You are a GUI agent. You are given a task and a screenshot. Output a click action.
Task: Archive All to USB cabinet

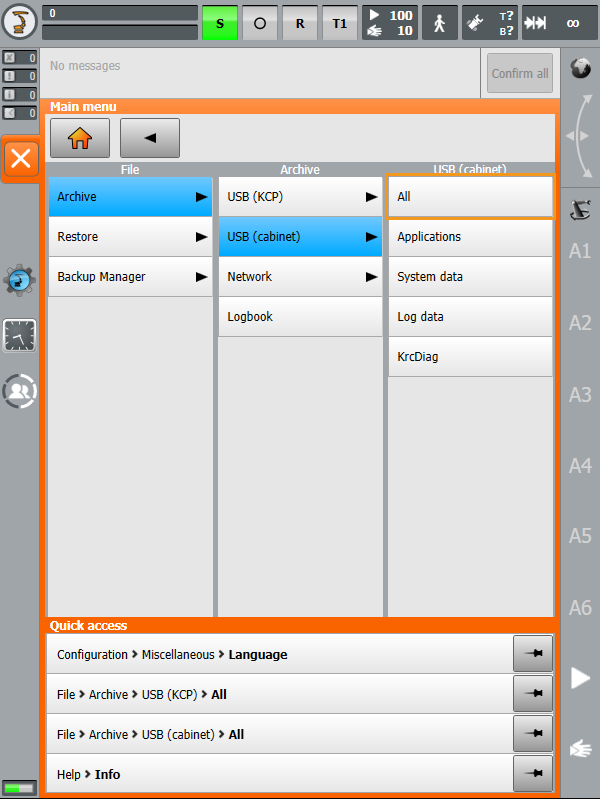click(x=470, y=197)
